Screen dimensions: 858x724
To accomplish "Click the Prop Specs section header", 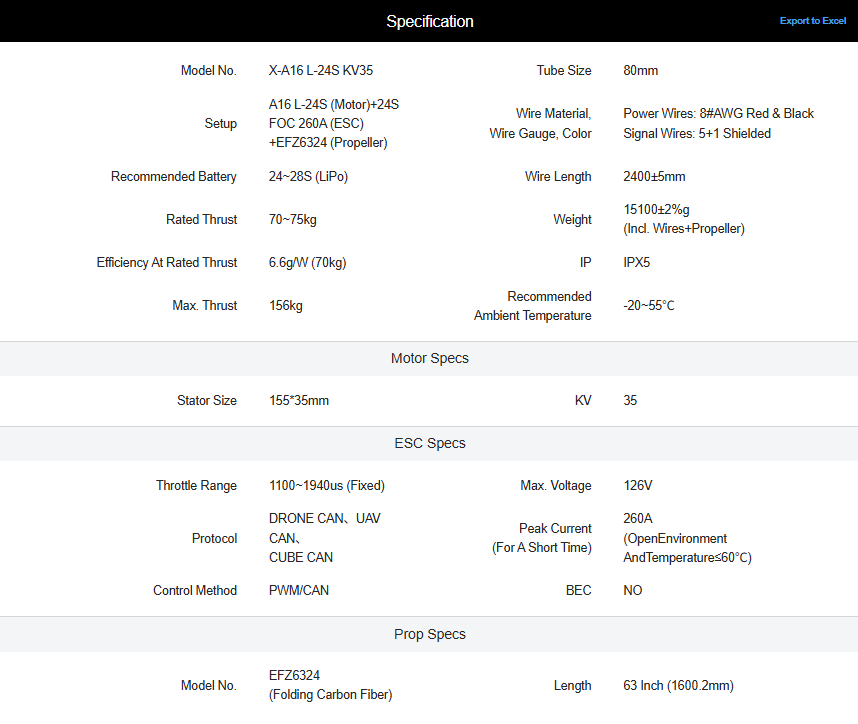I will (x=429, y=634).
